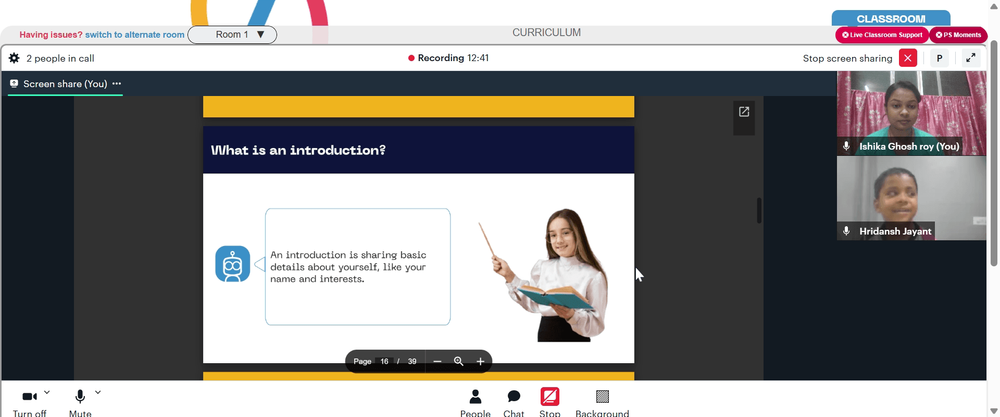Image resolution: width=1000 pixels, height=417 pixels.
Task: Stop screen share via red Stop icon
Action: [550, 397]
